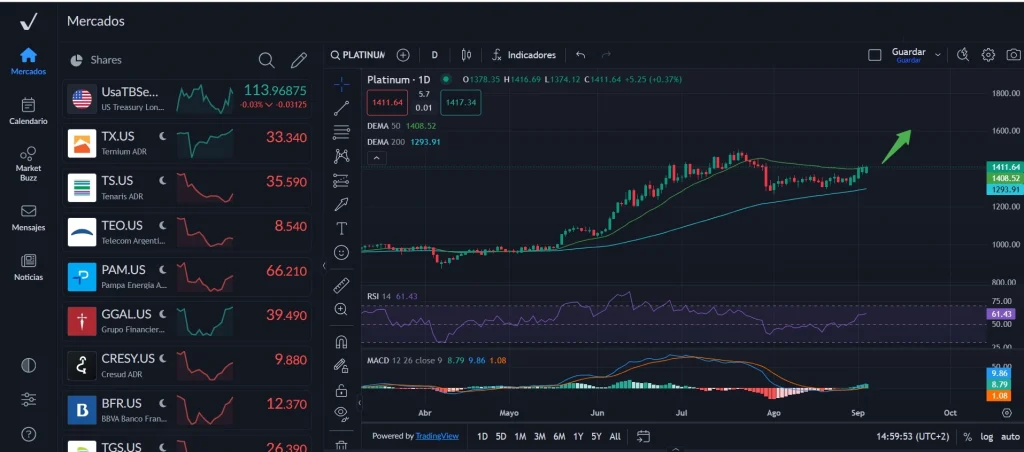Viewport: 1024px width, 452px height.
Task: Select the DEMA 200 indicator legend
Action: pos(404,142)
